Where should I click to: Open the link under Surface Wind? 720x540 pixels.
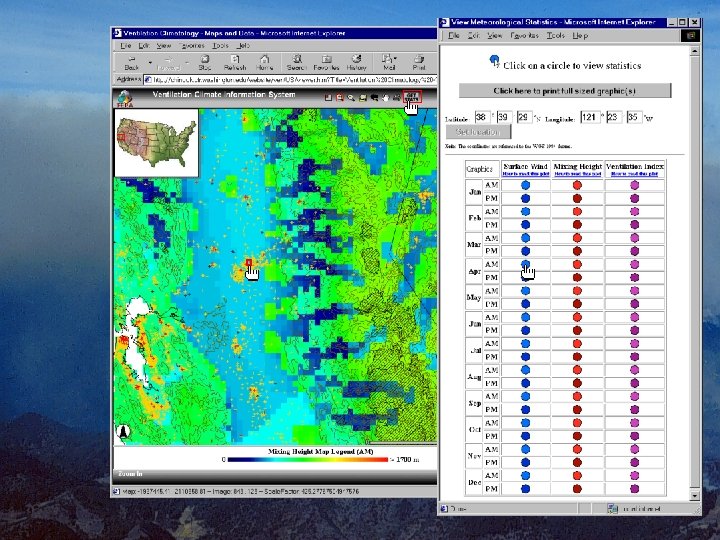click(526, 174)
